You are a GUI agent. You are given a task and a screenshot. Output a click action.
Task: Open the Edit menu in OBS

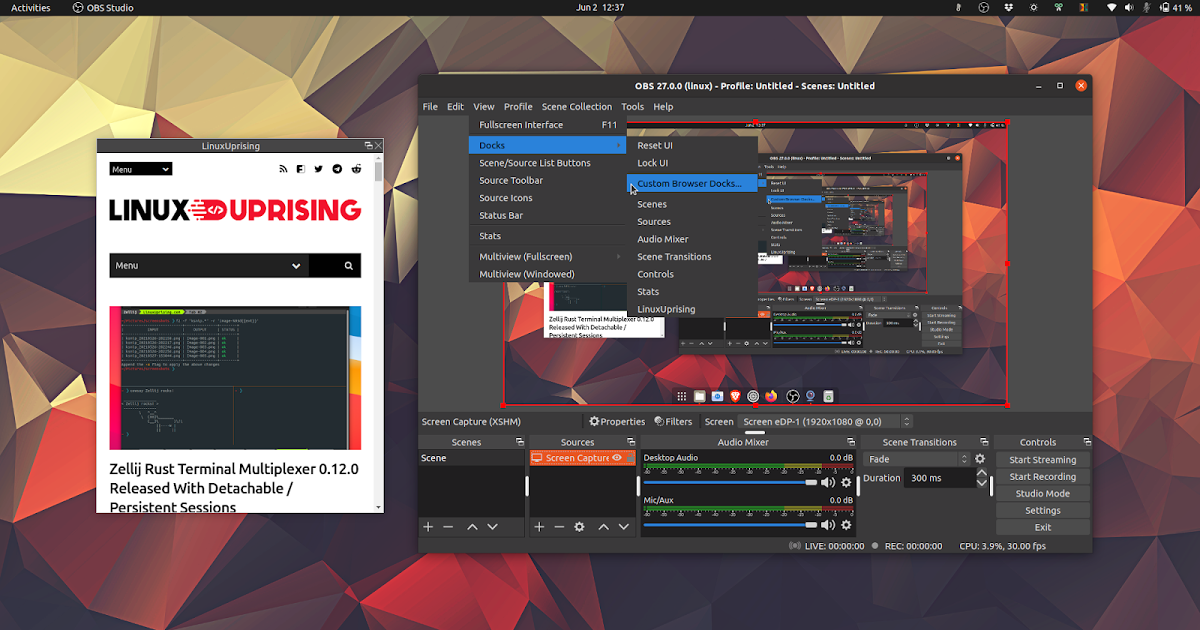[455, 107]
